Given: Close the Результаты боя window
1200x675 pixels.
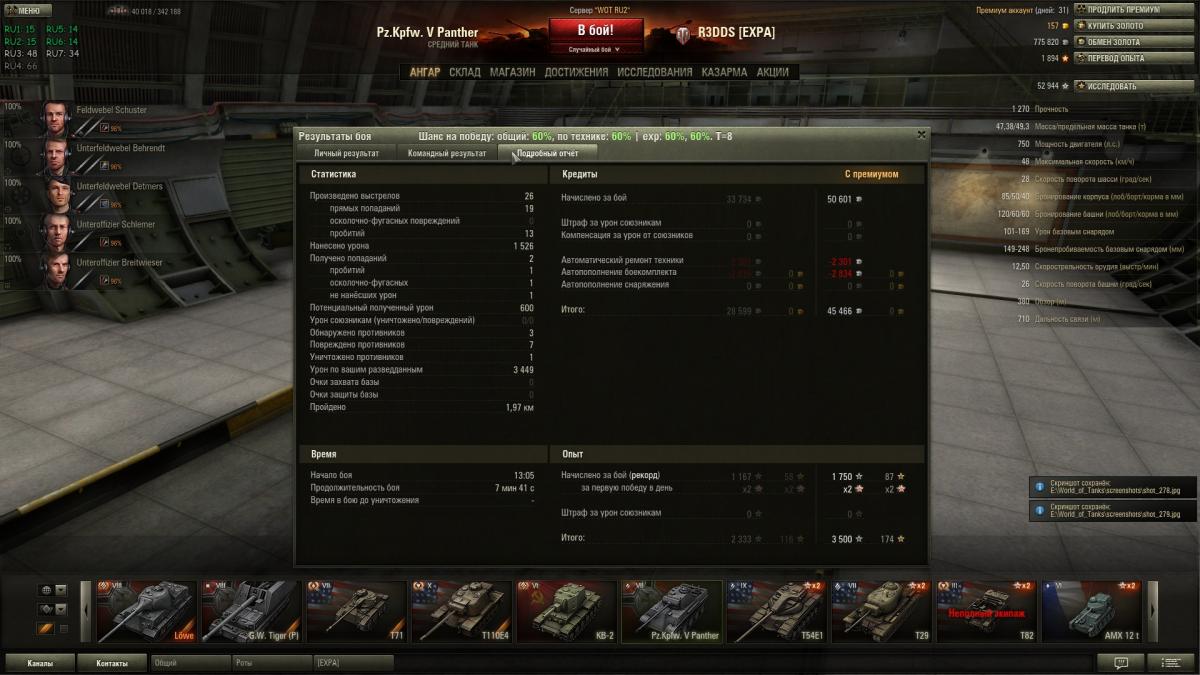Looking at the screenshot, I should coord(921,134).
